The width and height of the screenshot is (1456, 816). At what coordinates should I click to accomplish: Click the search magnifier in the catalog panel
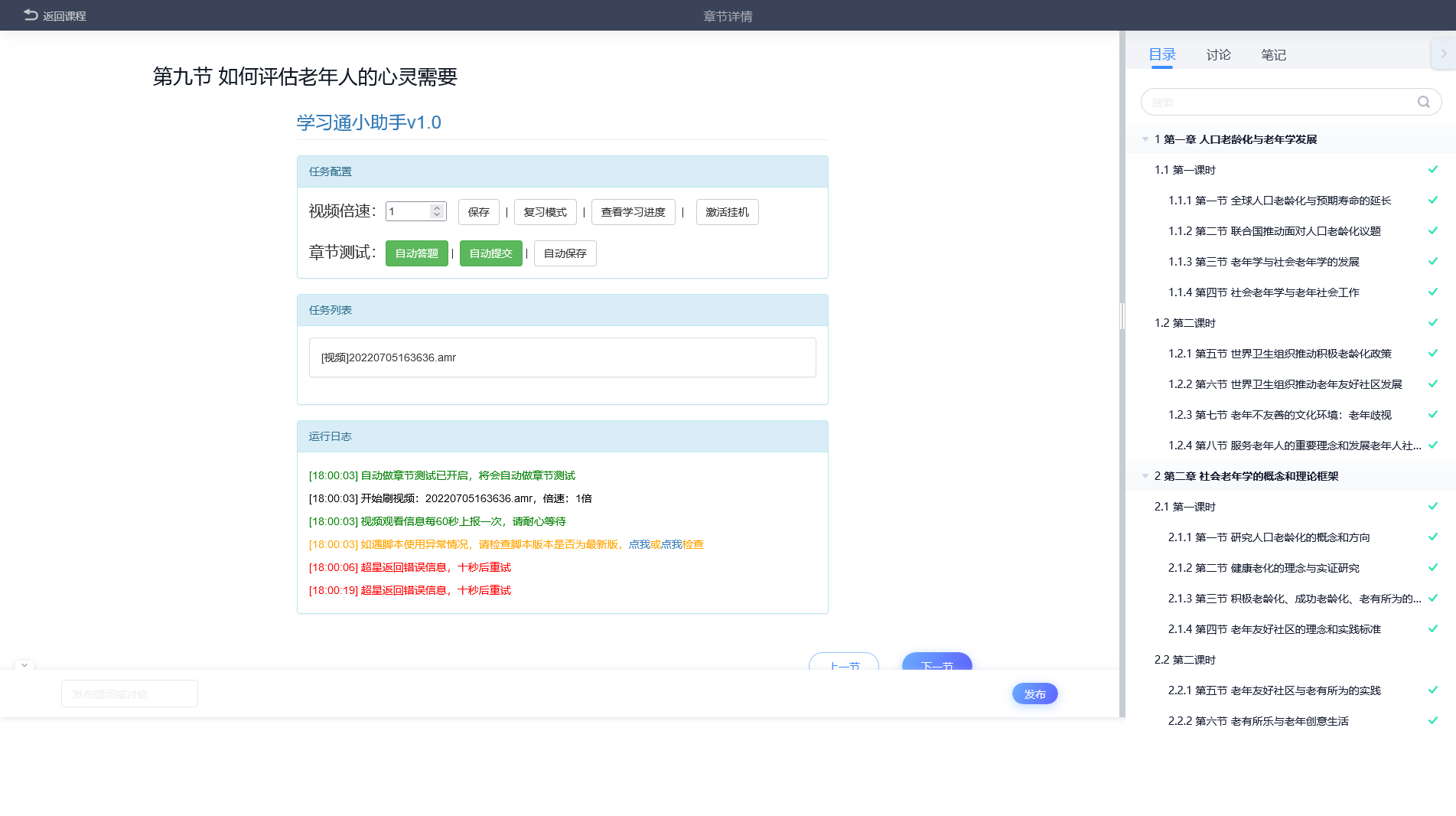pos(1423,101)
